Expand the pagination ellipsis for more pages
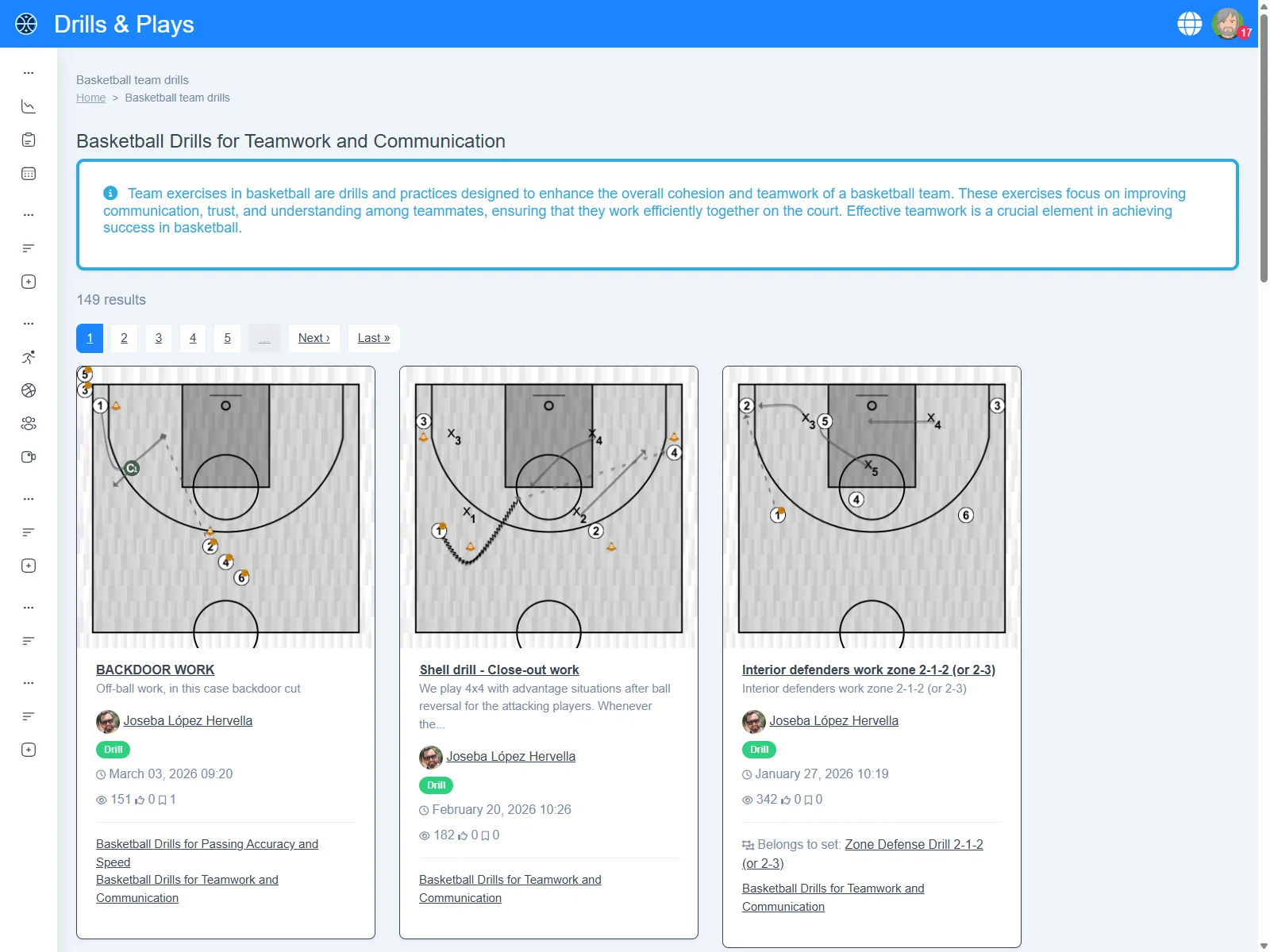 tap(264, 338)
